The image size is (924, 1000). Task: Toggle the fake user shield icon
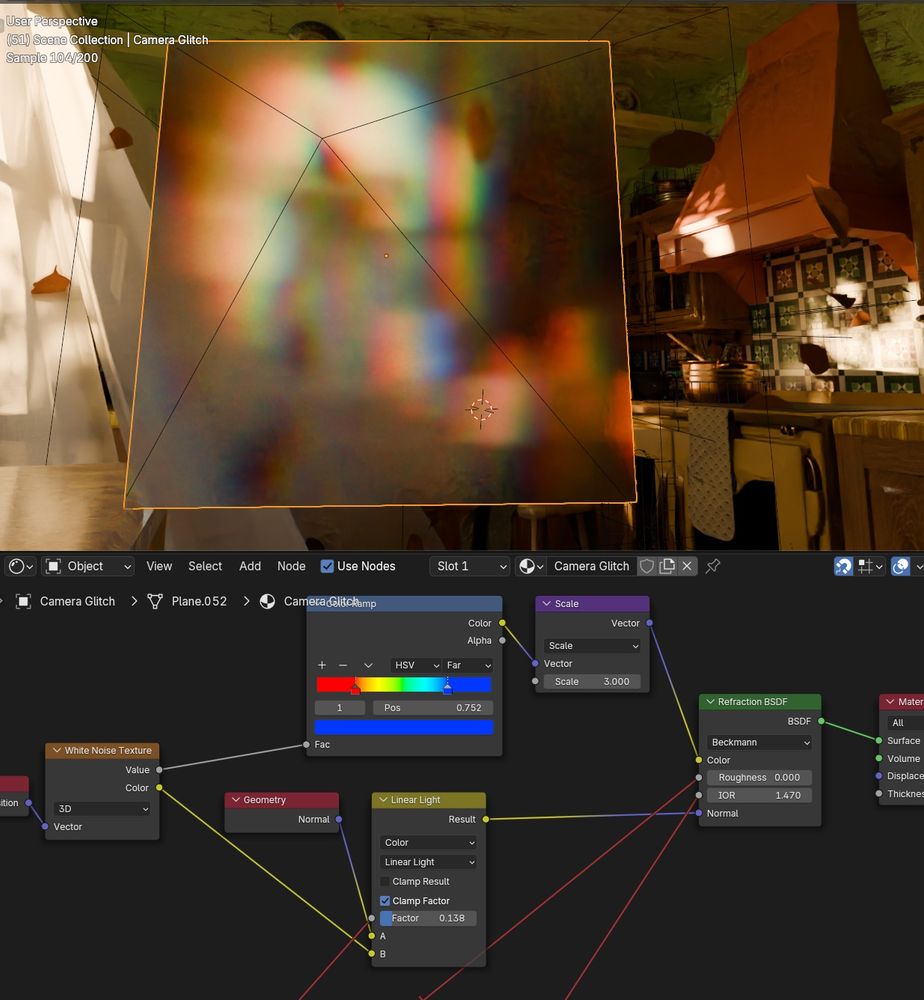click(x=647, y=566)
